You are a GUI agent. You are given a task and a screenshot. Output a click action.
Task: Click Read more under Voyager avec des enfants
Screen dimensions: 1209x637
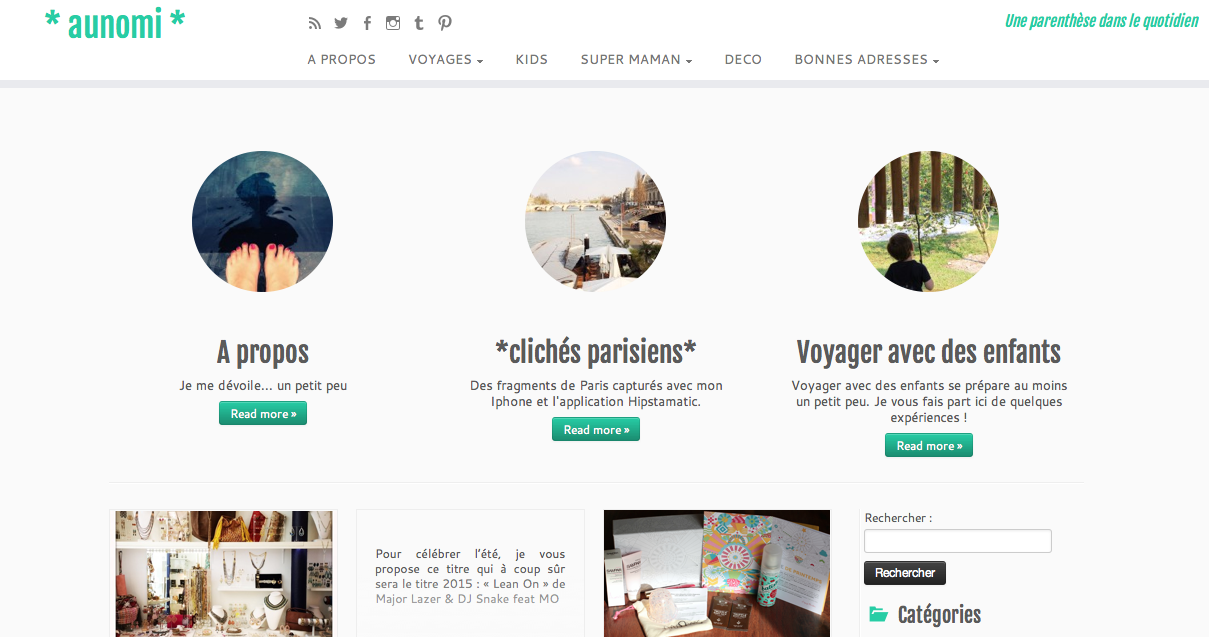pos(929,445)
